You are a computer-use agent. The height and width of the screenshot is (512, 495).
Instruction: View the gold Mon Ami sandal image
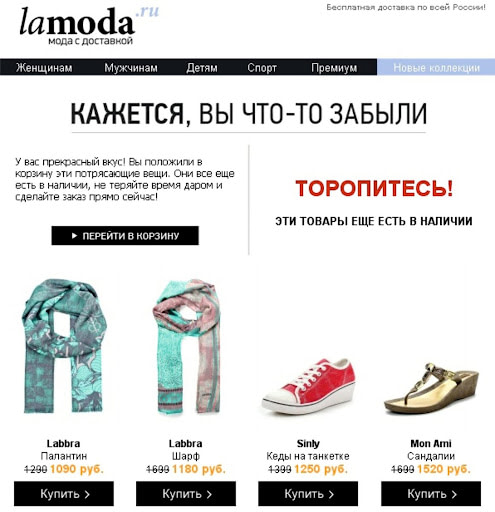[431, 389]
